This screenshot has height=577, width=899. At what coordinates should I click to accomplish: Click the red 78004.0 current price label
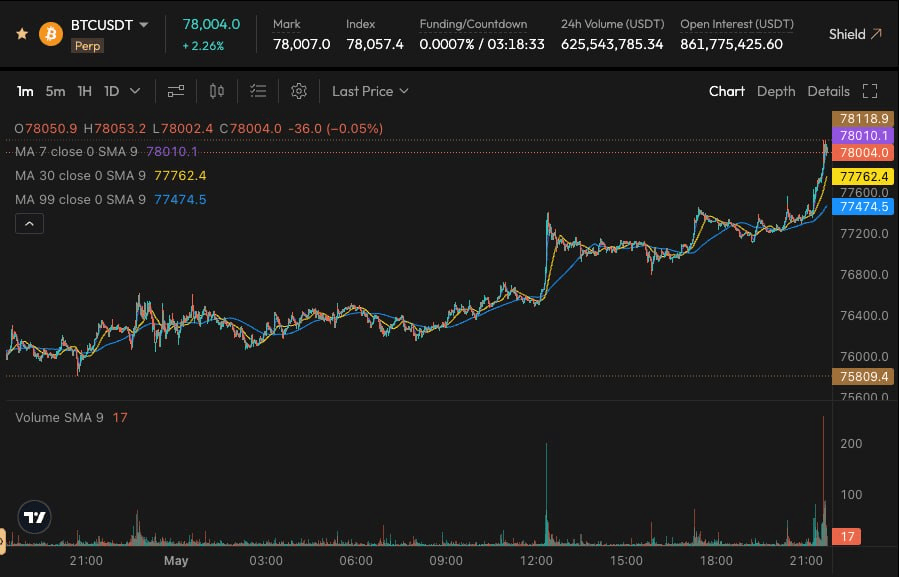click(x=863, y=153)
